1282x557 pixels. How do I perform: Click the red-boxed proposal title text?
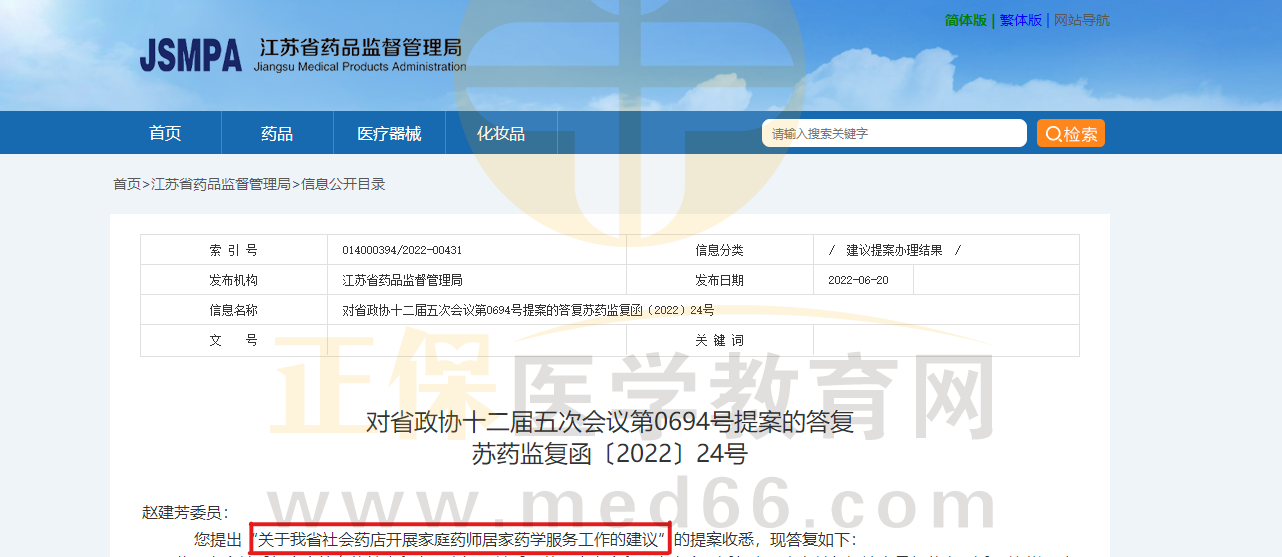pyautogui.click(x=460, y=539)
